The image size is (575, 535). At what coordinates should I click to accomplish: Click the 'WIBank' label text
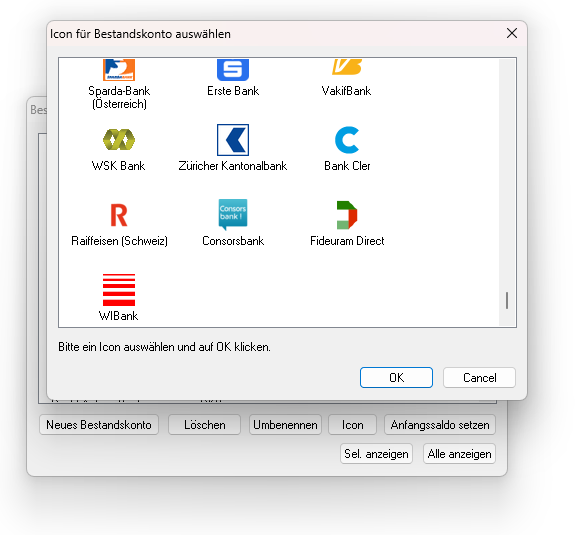pyautogui.click(x=118, y=316)
